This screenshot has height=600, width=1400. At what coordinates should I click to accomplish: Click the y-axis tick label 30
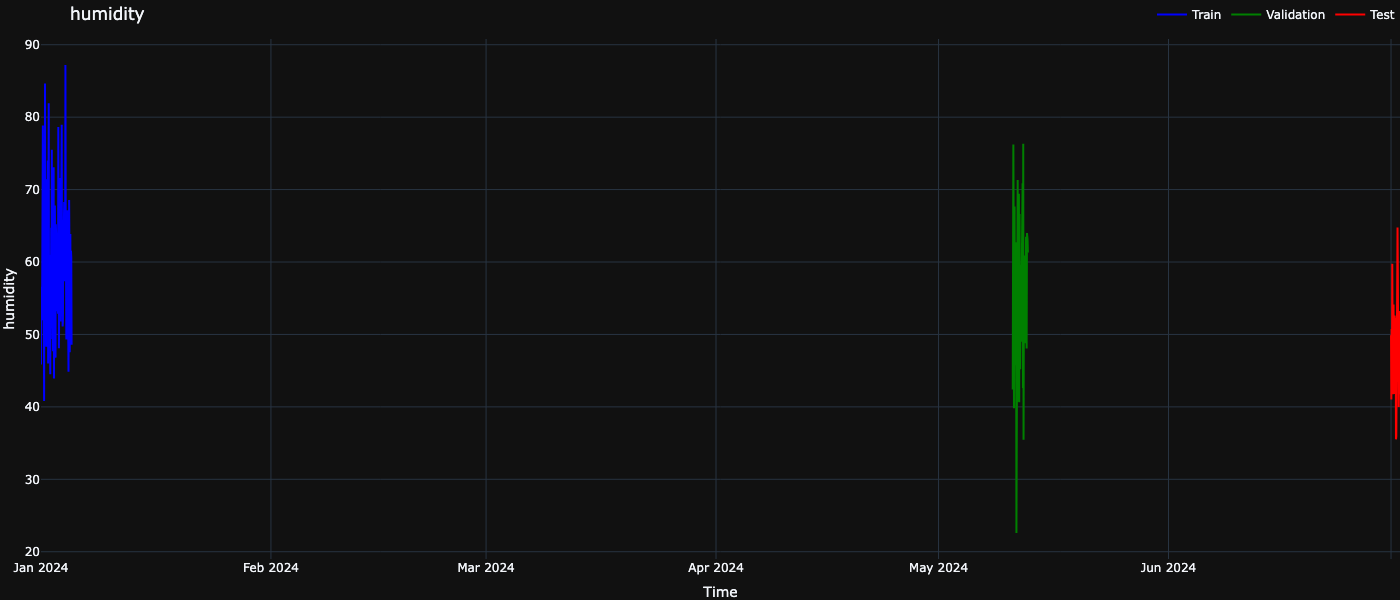click(x=32, y=480)
